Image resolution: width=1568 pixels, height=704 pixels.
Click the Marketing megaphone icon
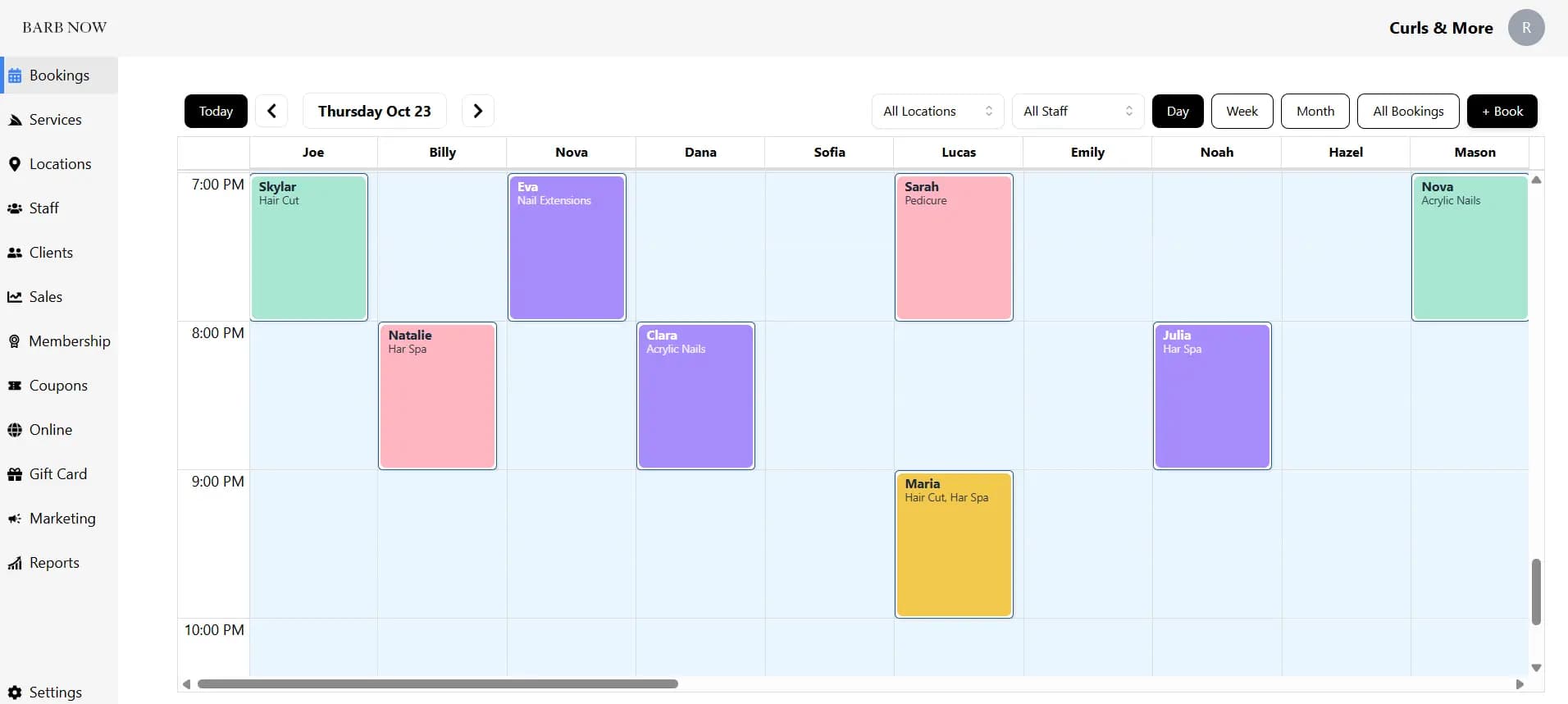coord(15,519)
